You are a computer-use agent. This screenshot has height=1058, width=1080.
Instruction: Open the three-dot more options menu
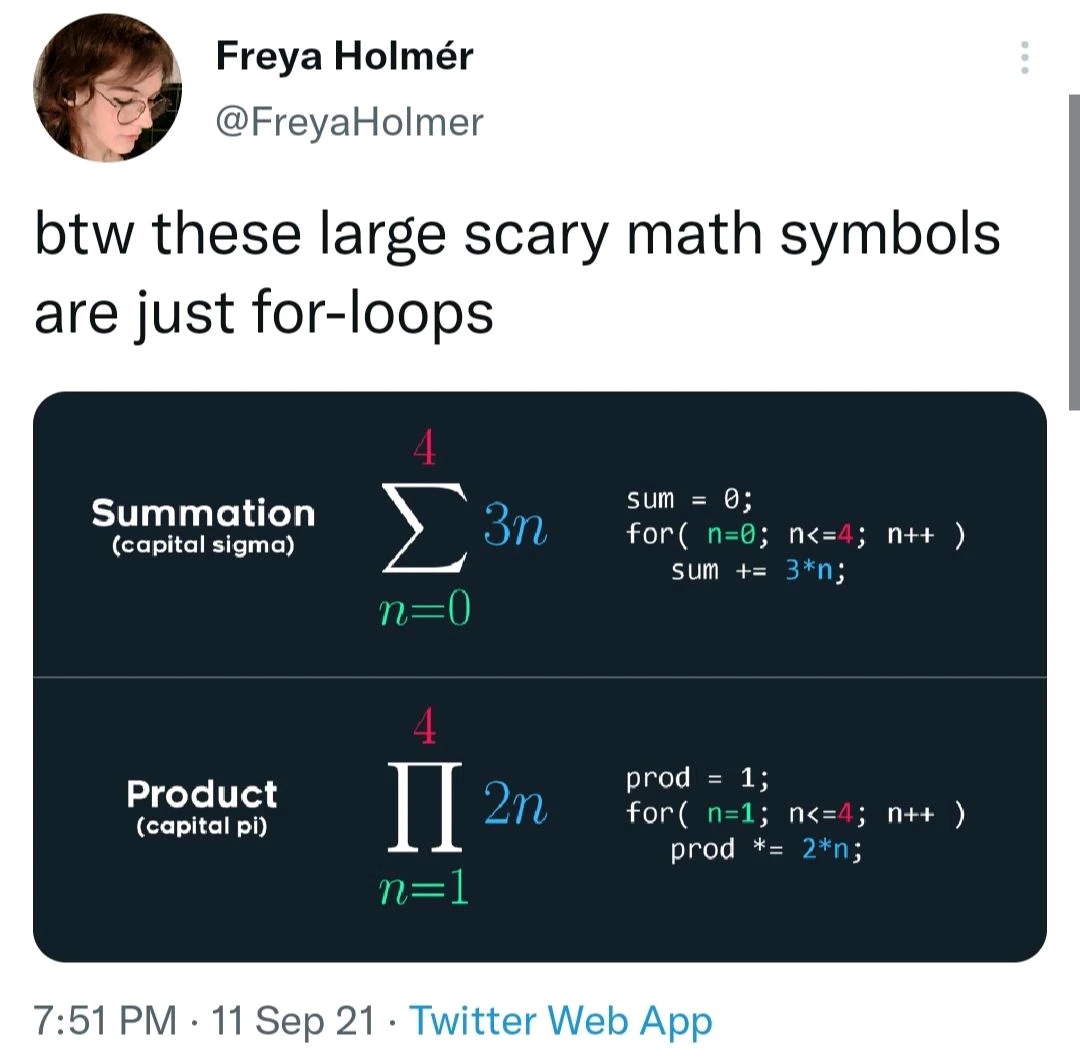pos(1024,57)
